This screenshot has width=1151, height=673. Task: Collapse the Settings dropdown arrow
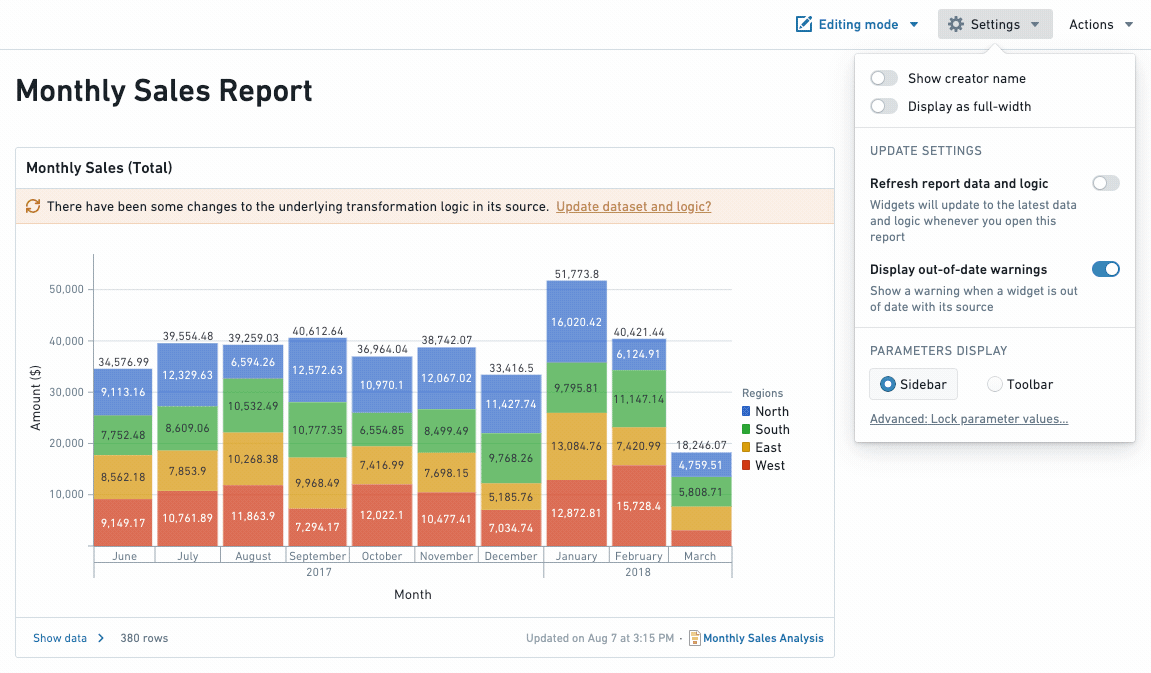[1035, 24]
